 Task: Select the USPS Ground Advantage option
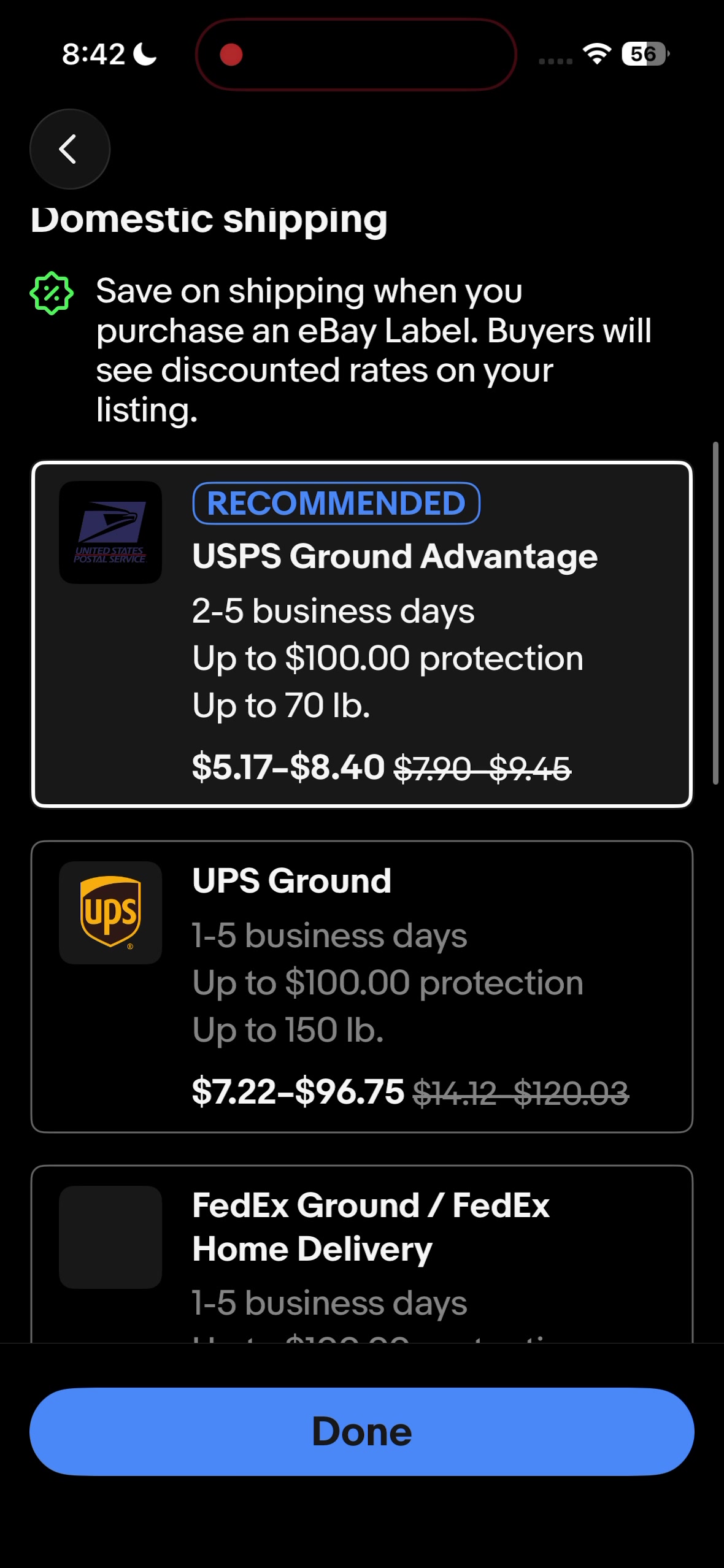362,634
